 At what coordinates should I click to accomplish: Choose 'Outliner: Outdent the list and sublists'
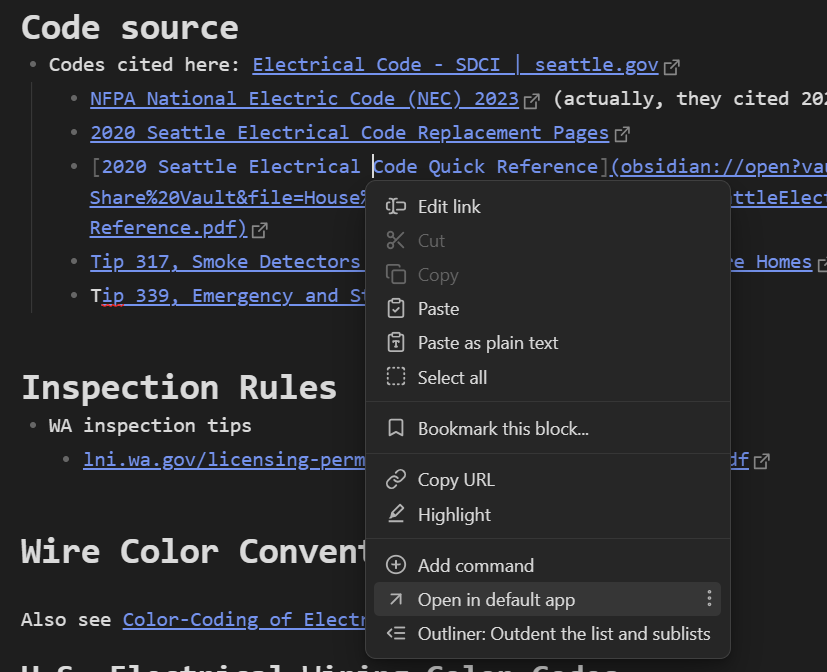(563, 634)
